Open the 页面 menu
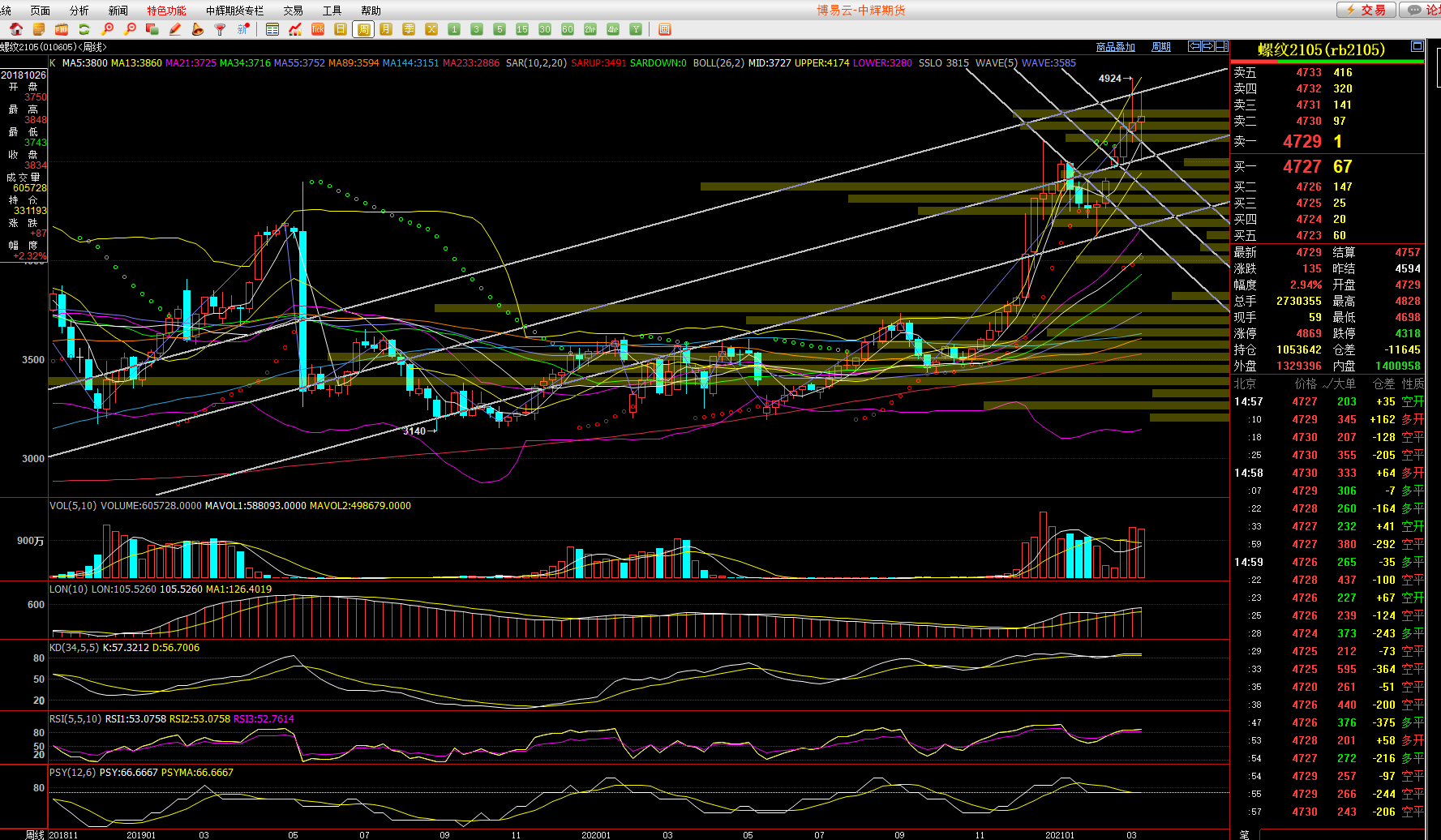 [x=40, y=11]
